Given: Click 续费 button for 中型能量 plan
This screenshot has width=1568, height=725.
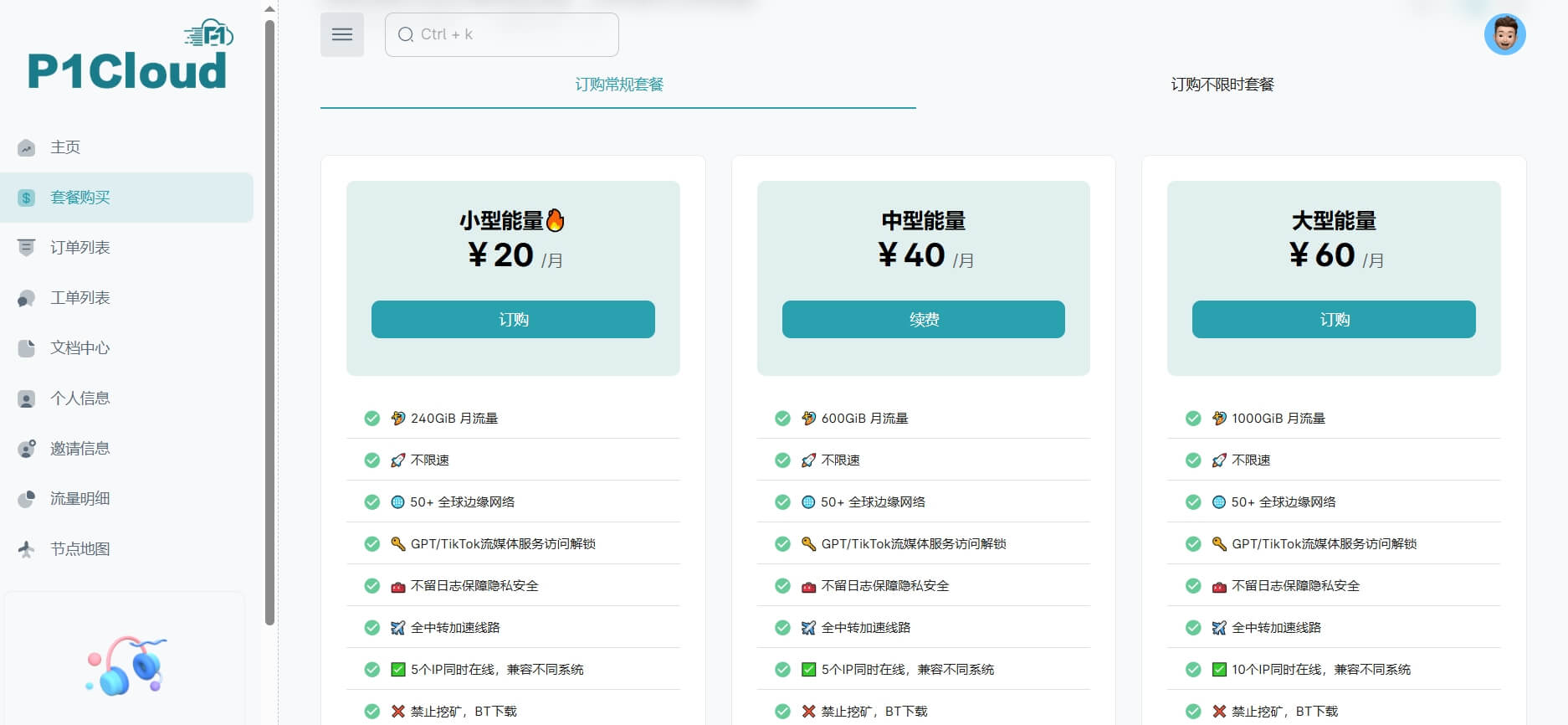Looking at the screenshot, I should click(x=924, y=320).
